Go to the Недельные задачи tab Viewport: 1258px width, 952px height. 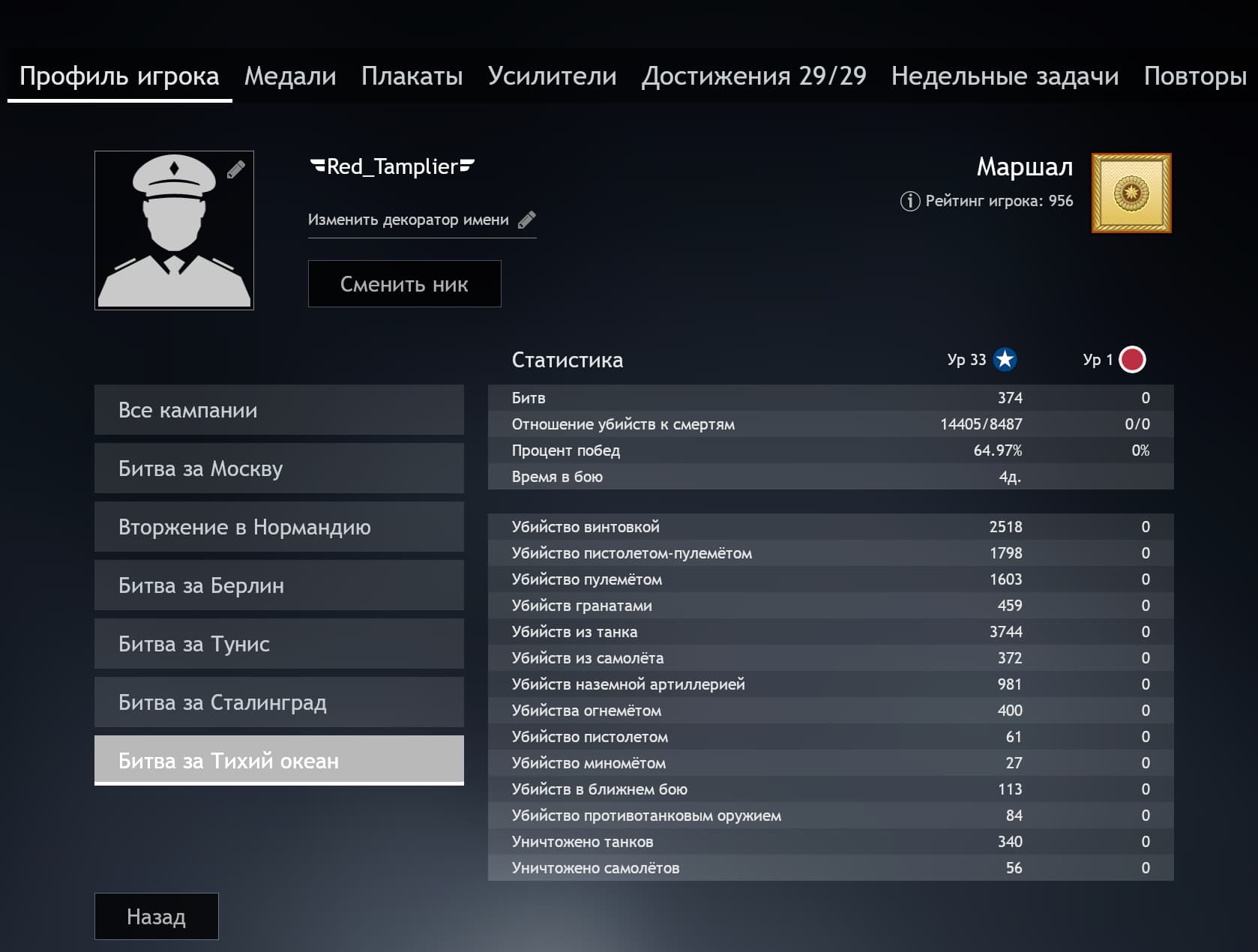[1005, 76]
